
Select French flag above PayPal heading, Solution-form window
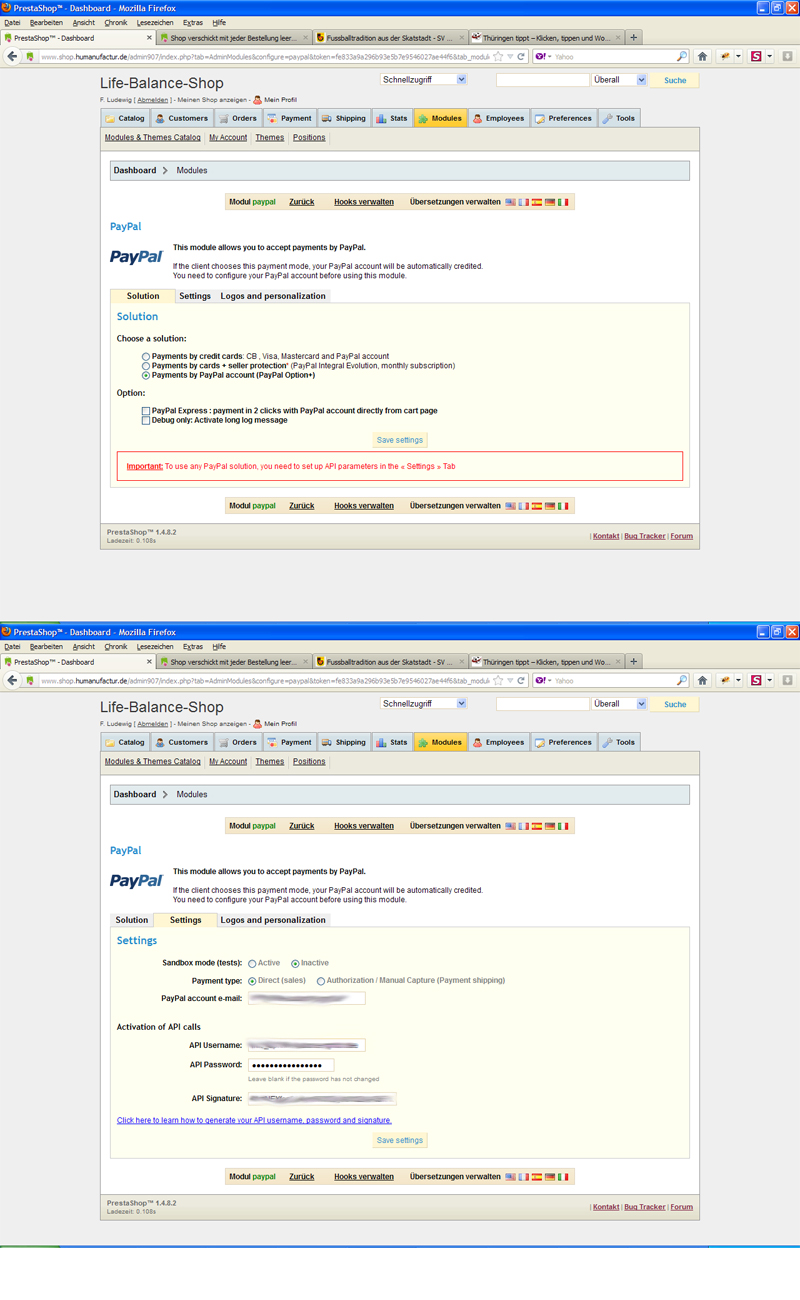coord(523,202)
